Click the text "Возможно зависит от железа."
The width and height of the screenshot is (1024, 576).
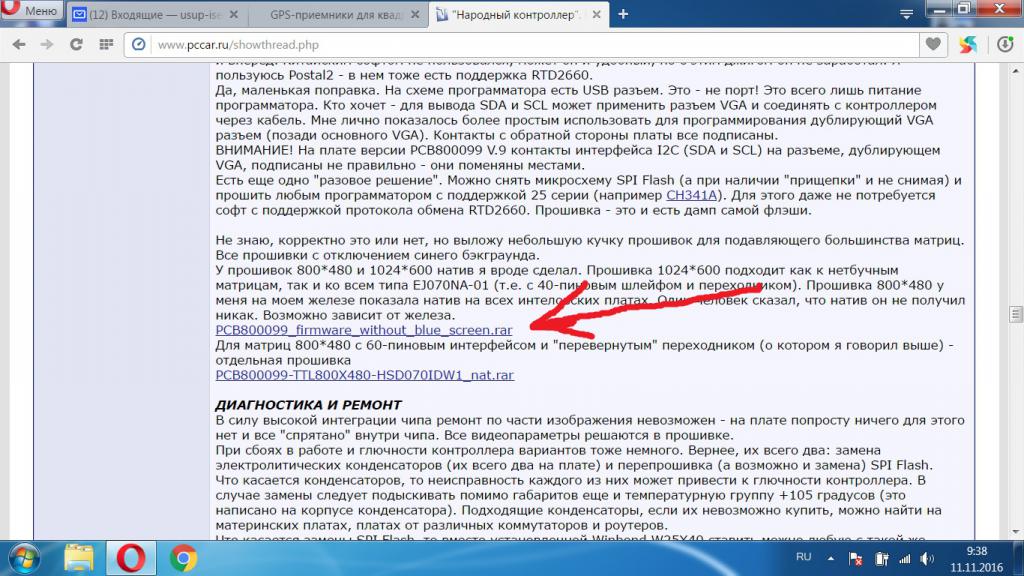(x=360, y=315)
